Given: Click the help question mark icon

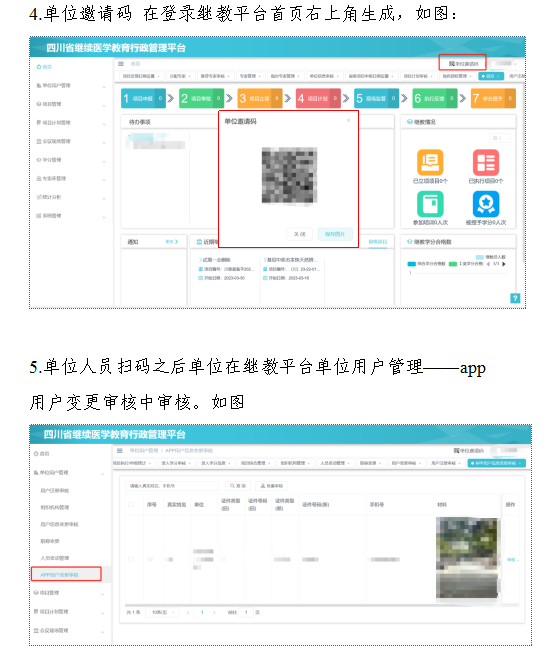Looking at the screenshot, I should tap(515, 298).
